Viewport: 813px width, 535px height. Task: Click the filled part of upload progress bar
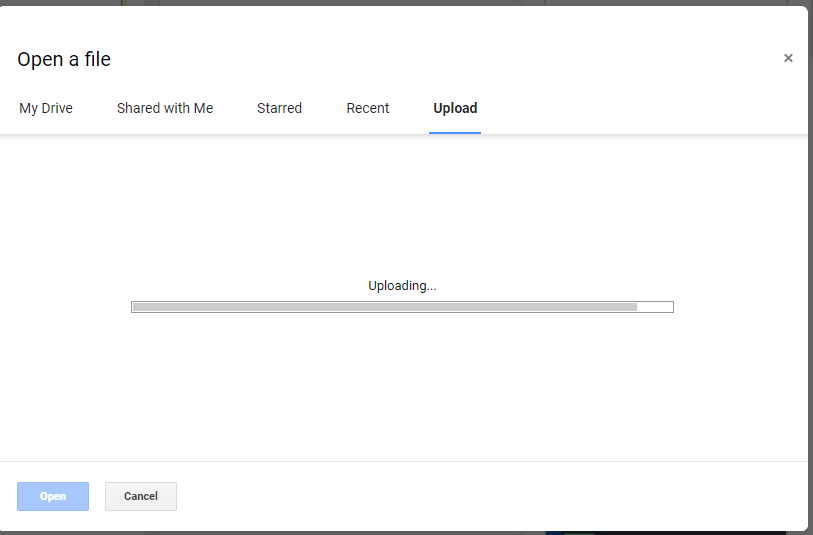point(384,307)
